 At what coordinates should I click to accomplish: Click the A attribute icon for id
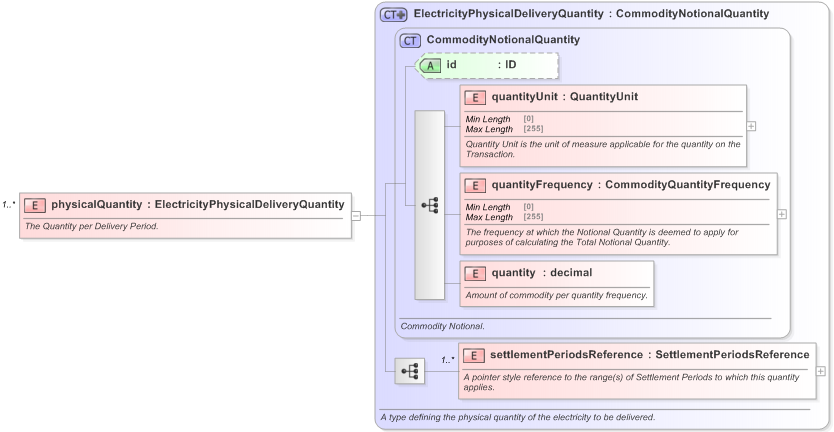pyautogui.click(x=430, y=65)
